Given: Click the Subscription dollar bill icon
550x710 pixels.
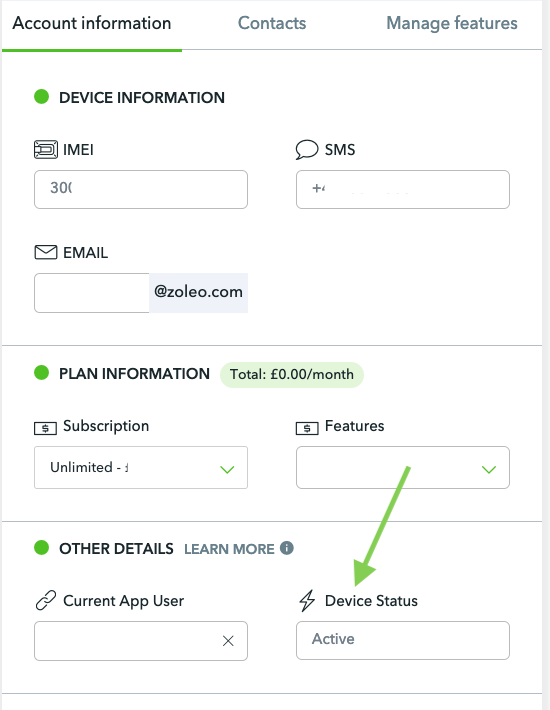Looking at the screenshot, I should tap(45, 428).
